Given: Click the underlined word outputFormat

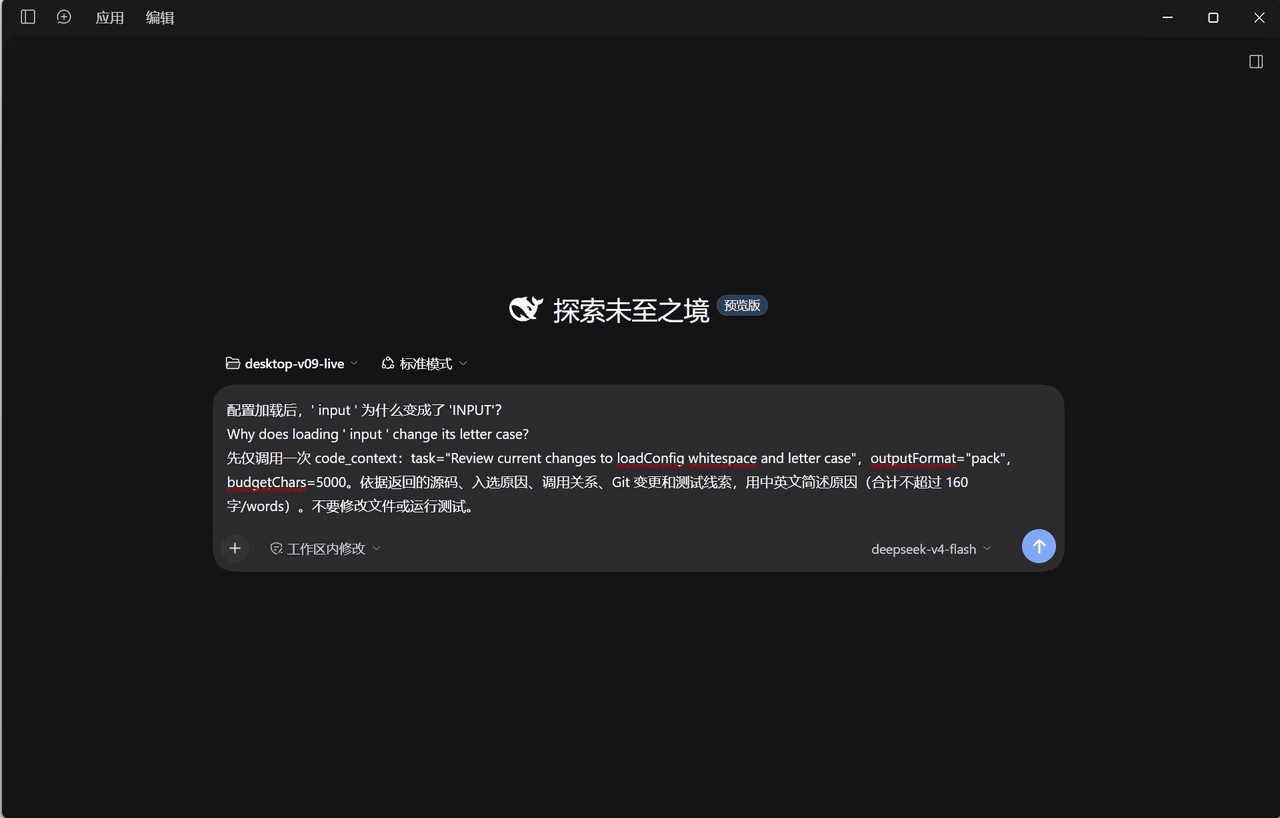Looking at the screenshot, I should [913, 458].
